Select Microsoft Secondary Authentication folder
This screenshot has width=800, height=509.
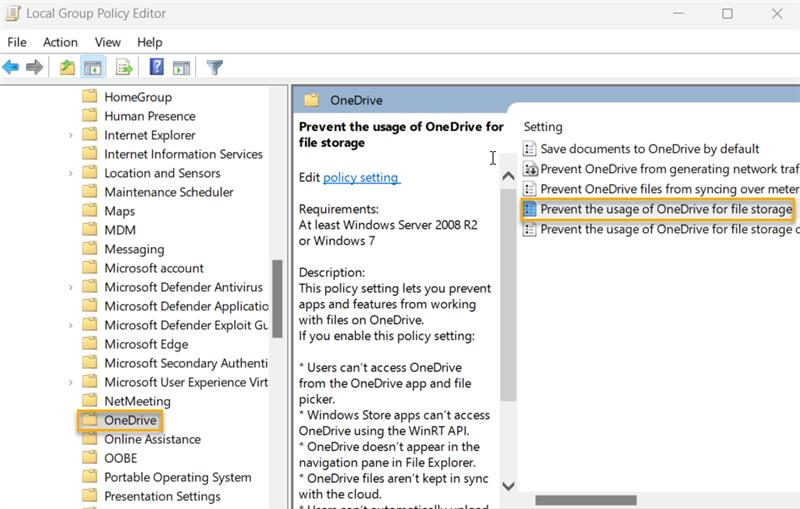[x=186, y=363]
